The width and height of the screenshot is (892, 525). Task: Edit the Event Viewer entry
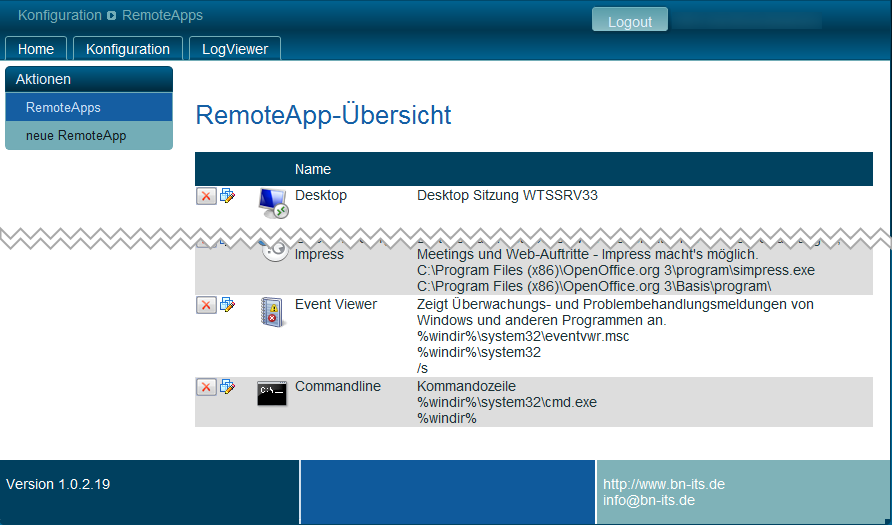[228, 304]
